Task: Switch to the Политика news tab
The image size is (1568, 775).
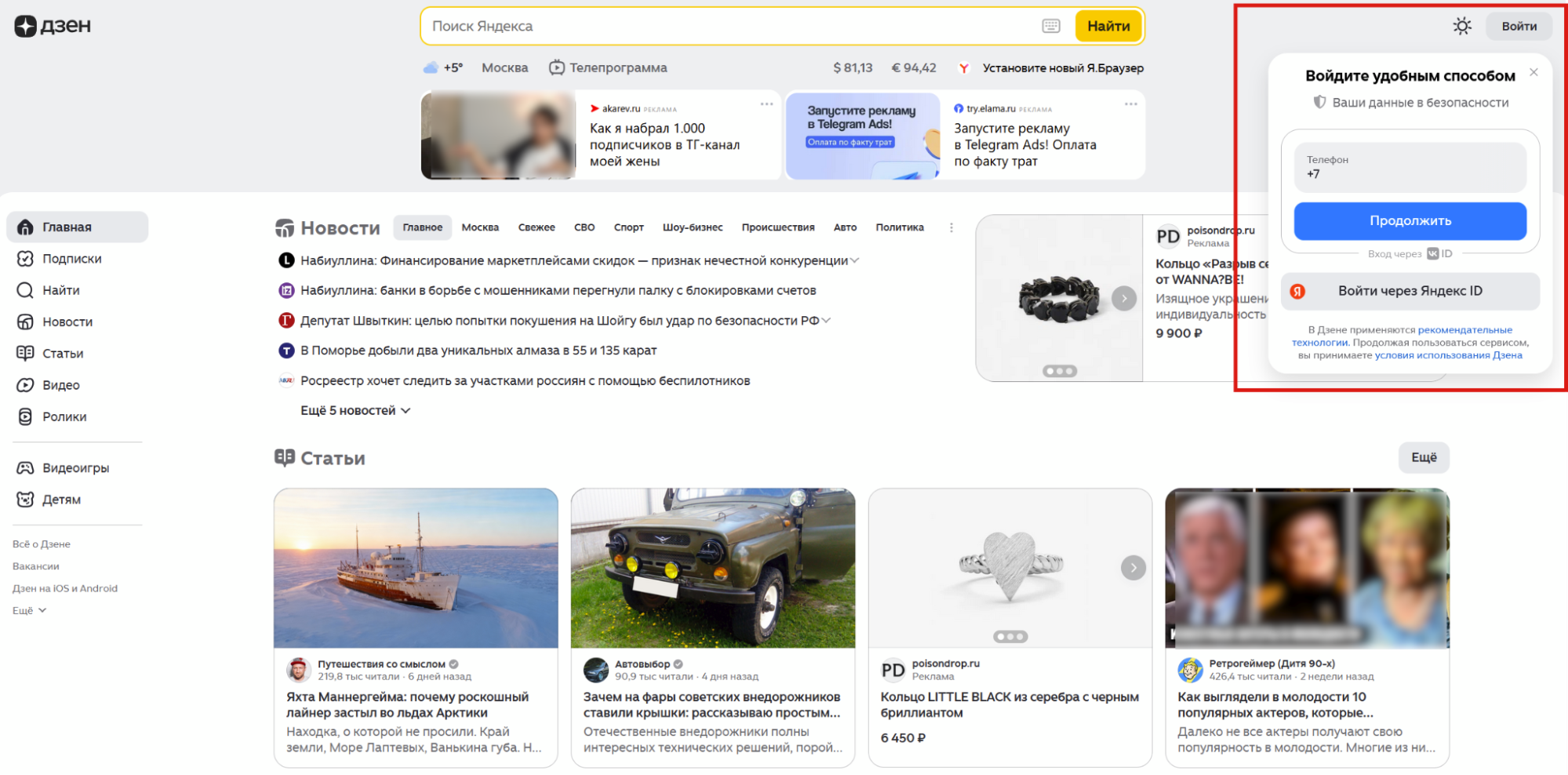Action: click(899, 227)
